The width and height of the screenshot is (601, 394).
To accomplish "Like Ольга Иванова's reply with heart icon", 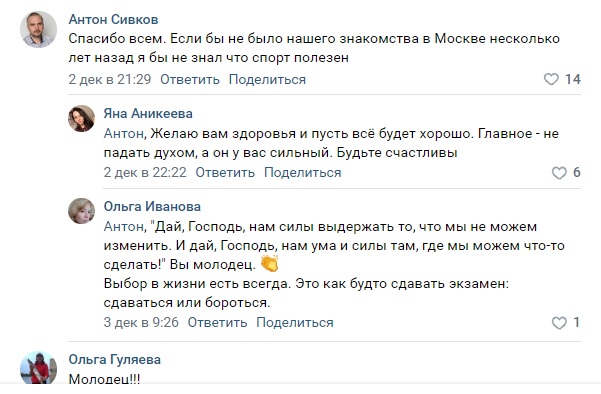I will (559, 323).
